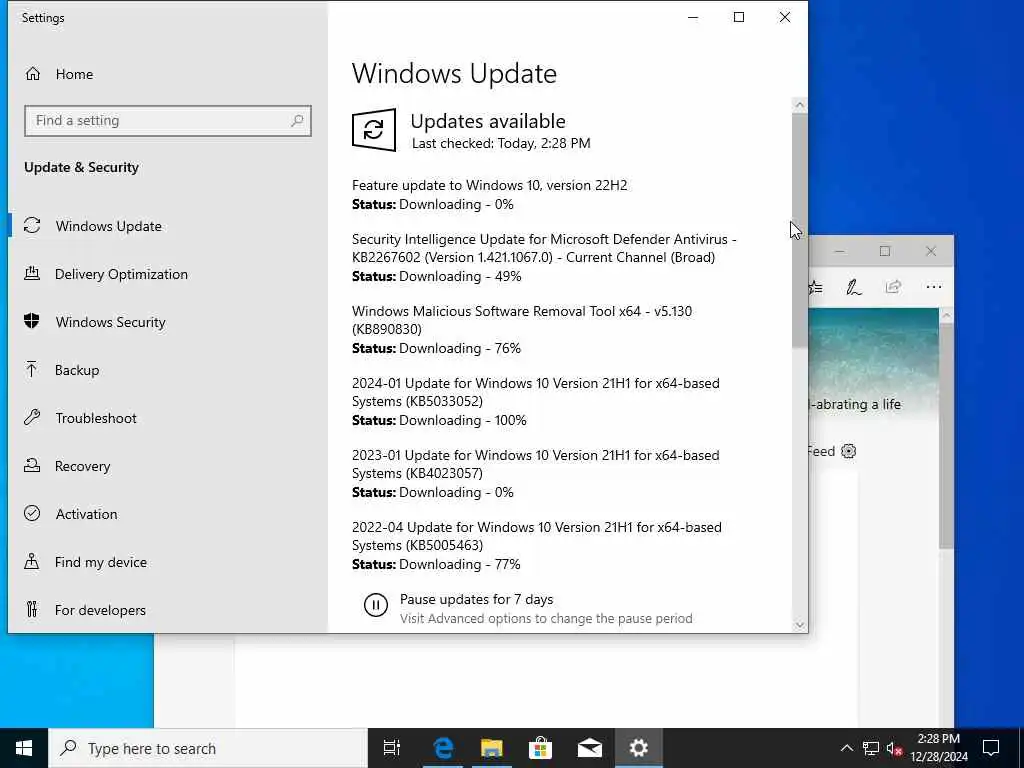Open the Windows Start menu
Image resolution: width=1024 pixels, height=768 pixels.
click(x=24, y=748)
